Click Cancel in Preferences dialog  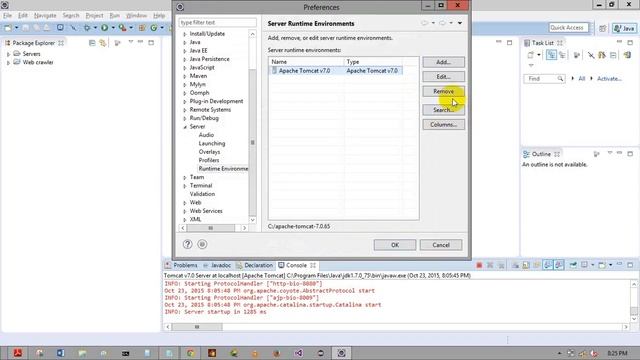click(441, 245)
